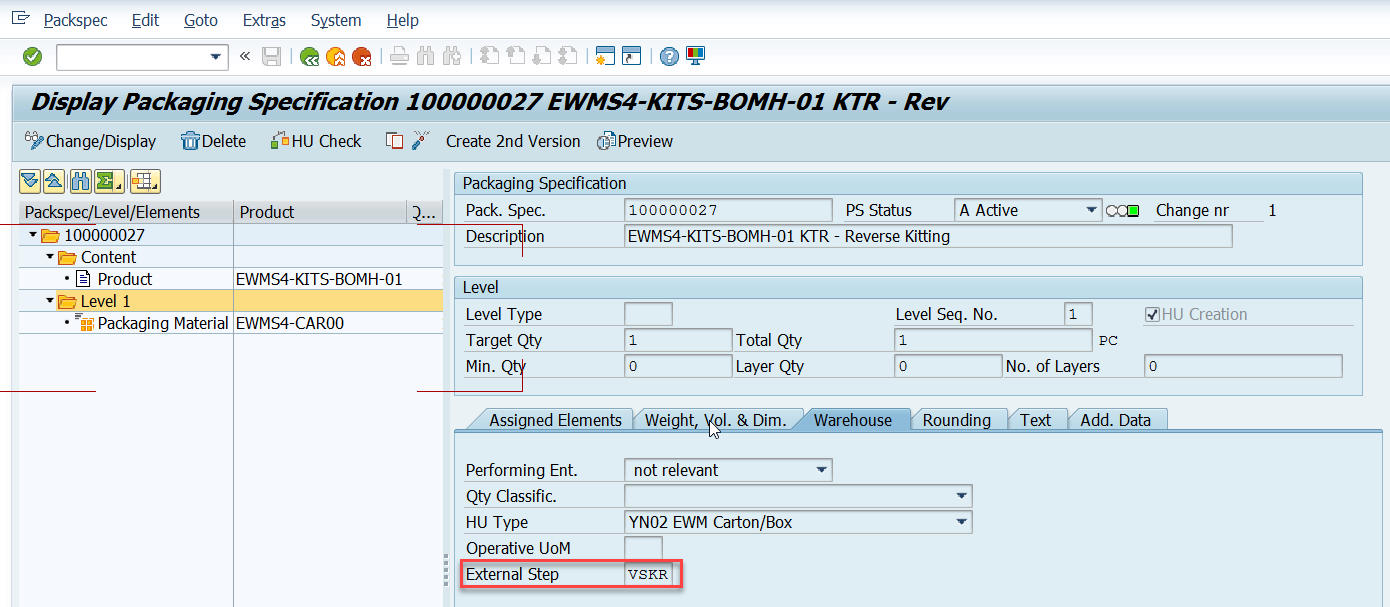Click the orange Exit icon
Screen dimensions: 1390x607
click(335, 57)
